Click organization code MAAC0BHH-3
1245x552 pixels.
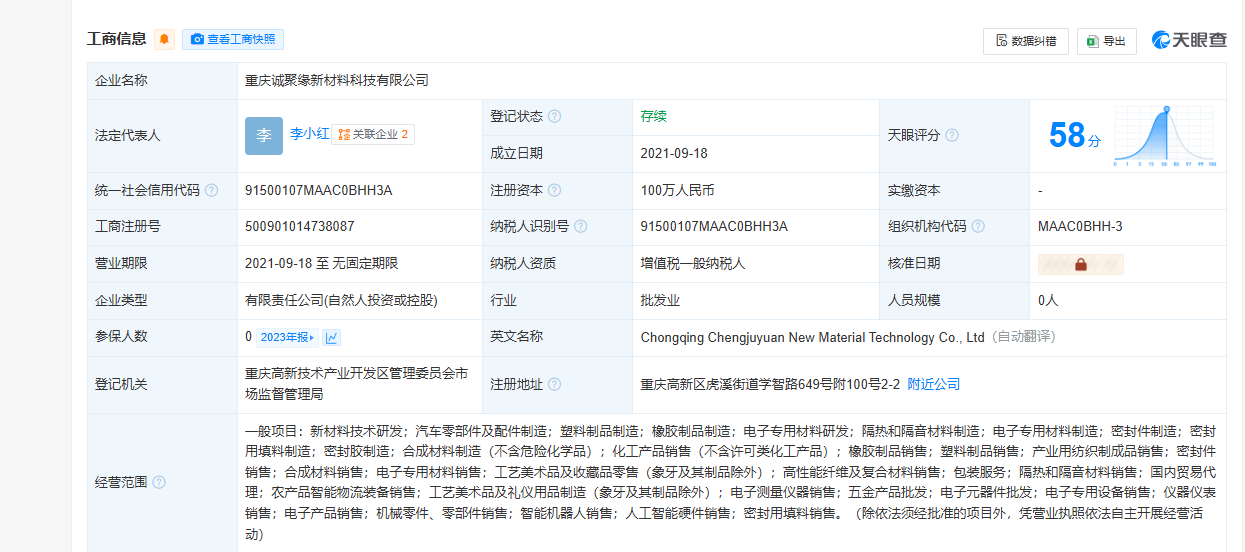1080,226
